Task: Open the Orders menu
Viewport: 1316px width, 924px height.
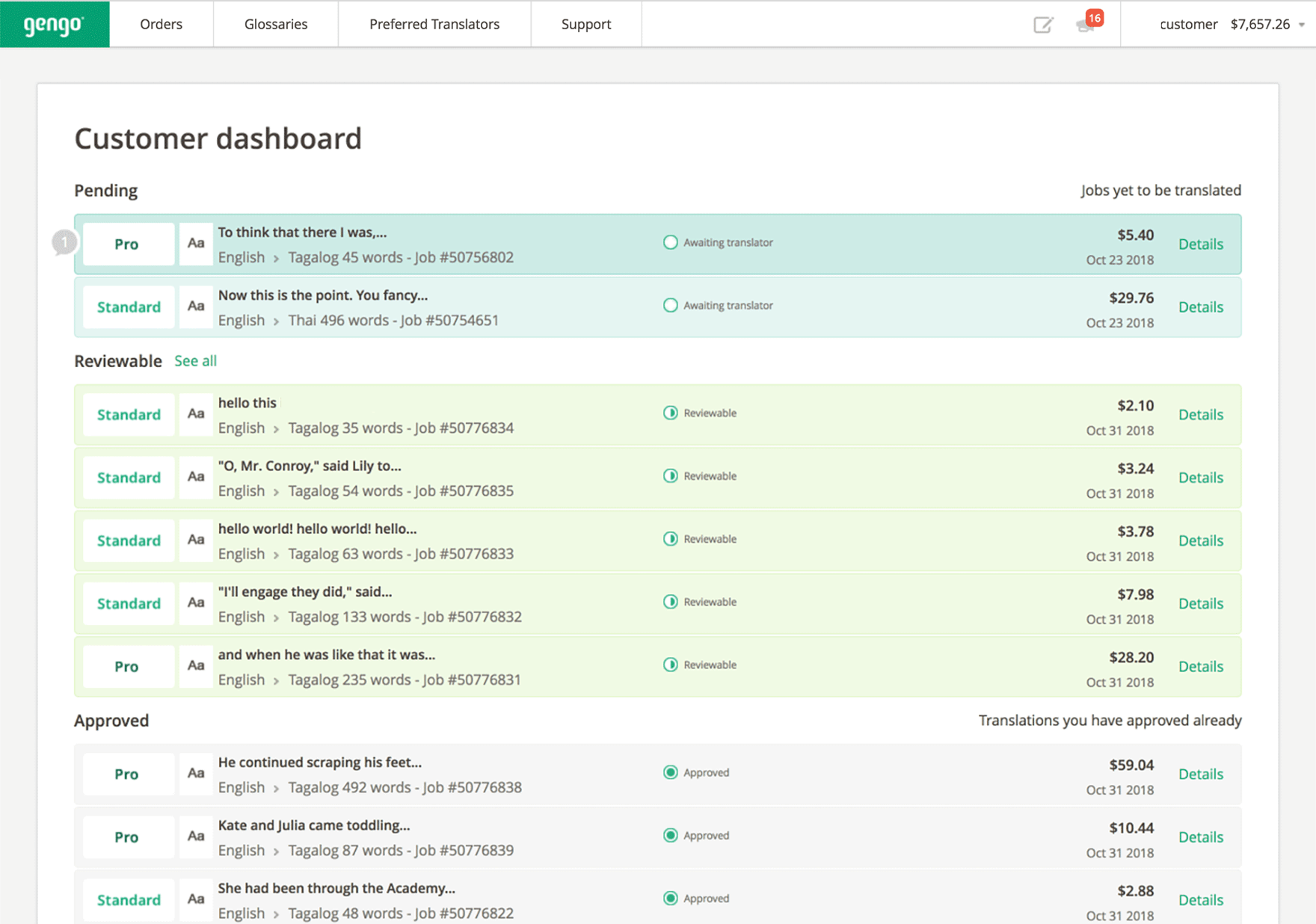Action: [161, 24]
